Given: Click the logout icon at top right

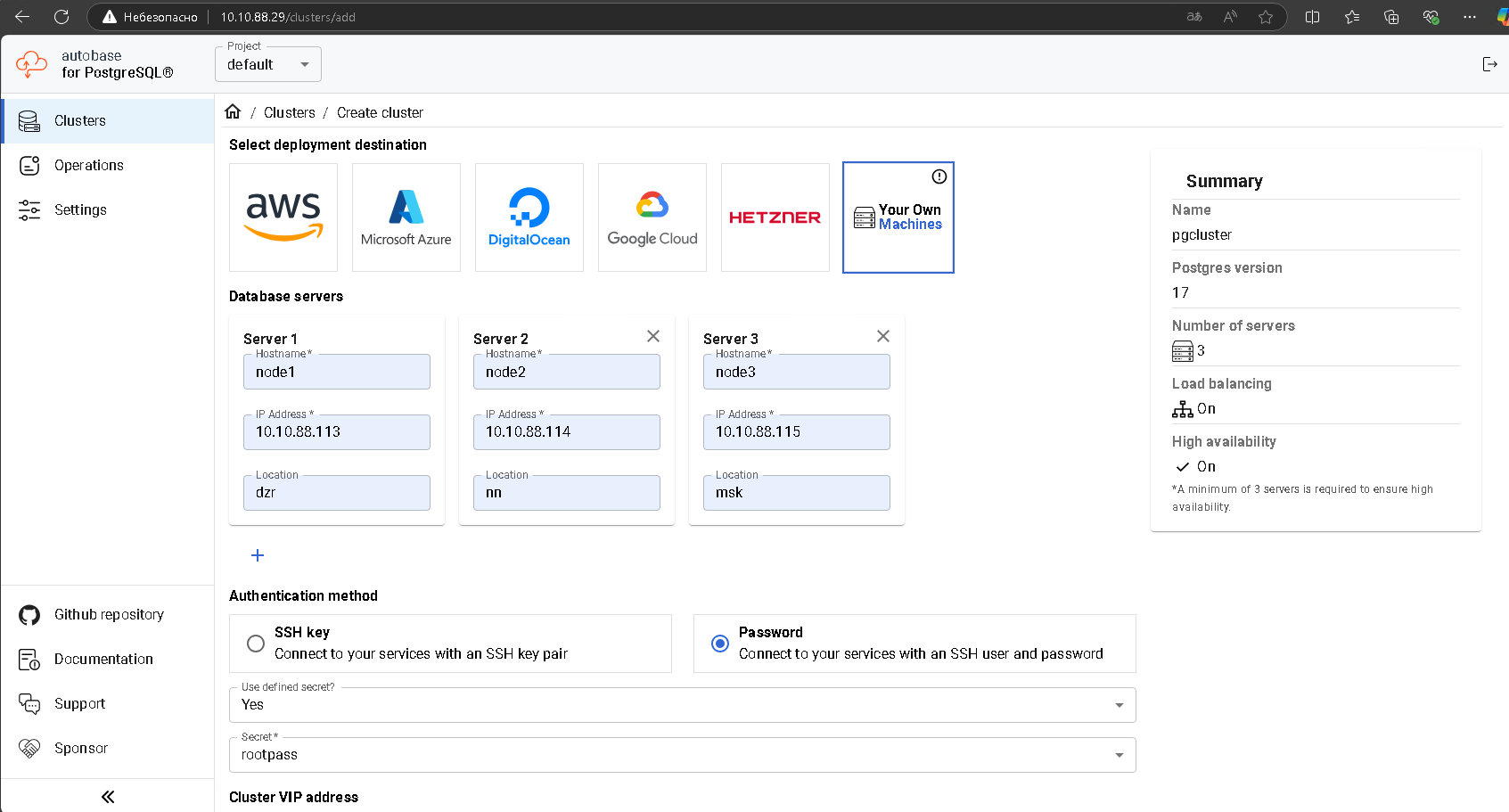Looking at the screenshot, I should [x=1489, y=64].
